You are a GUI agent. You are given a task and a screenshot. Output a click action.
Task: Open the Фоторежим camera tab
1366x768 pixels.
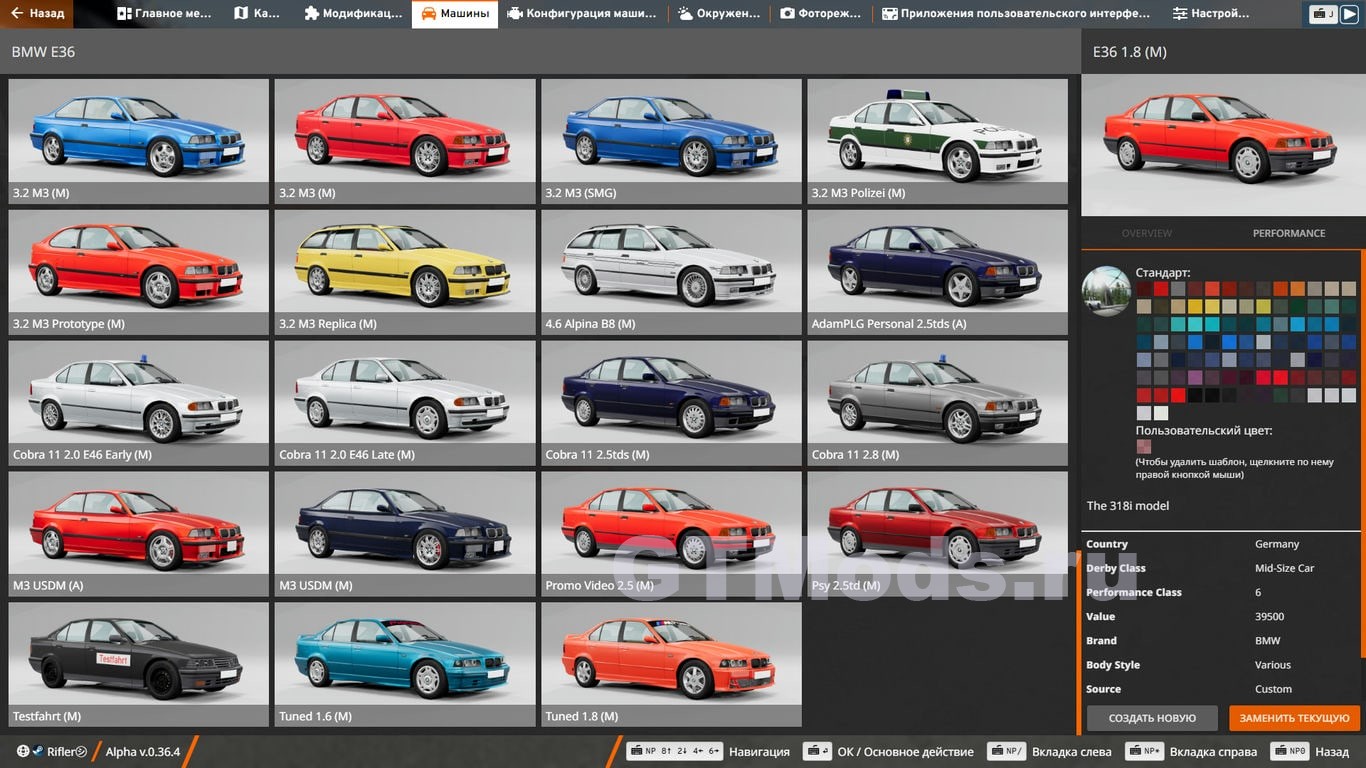click(x=821, y=14)
